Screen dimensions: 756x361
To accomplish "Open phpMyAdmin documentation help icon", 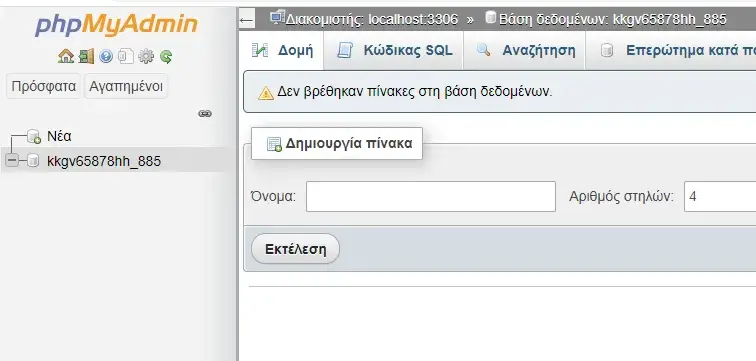I will point(106,56).
